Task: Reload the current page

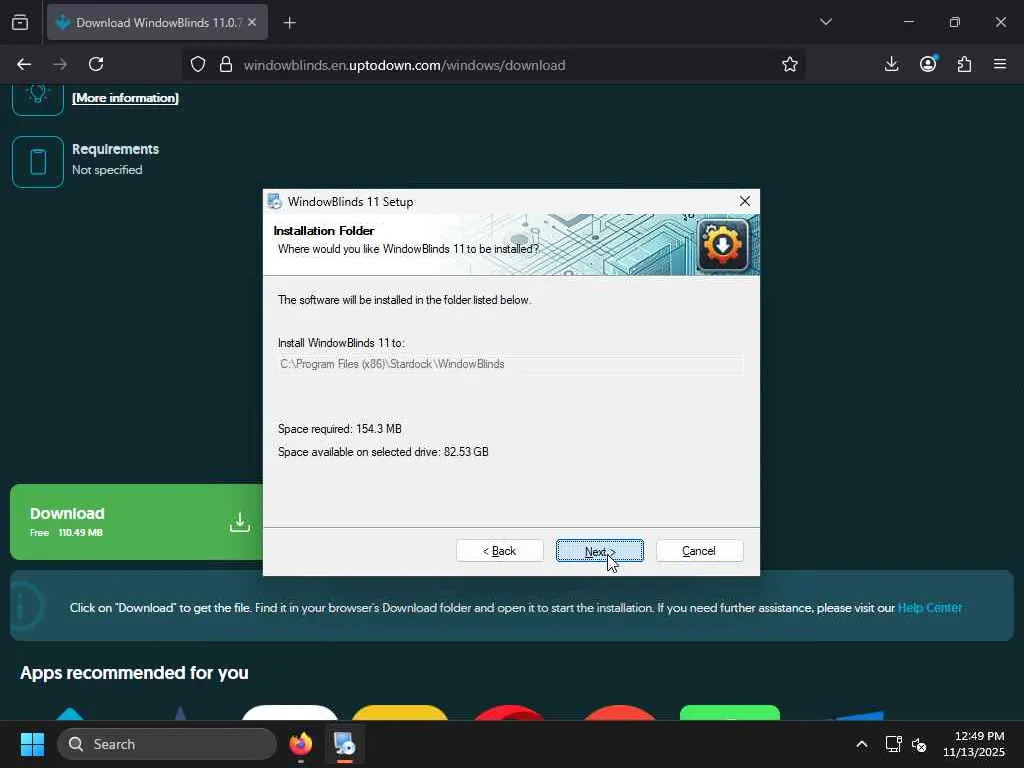Action: click(x=96, y=65)
